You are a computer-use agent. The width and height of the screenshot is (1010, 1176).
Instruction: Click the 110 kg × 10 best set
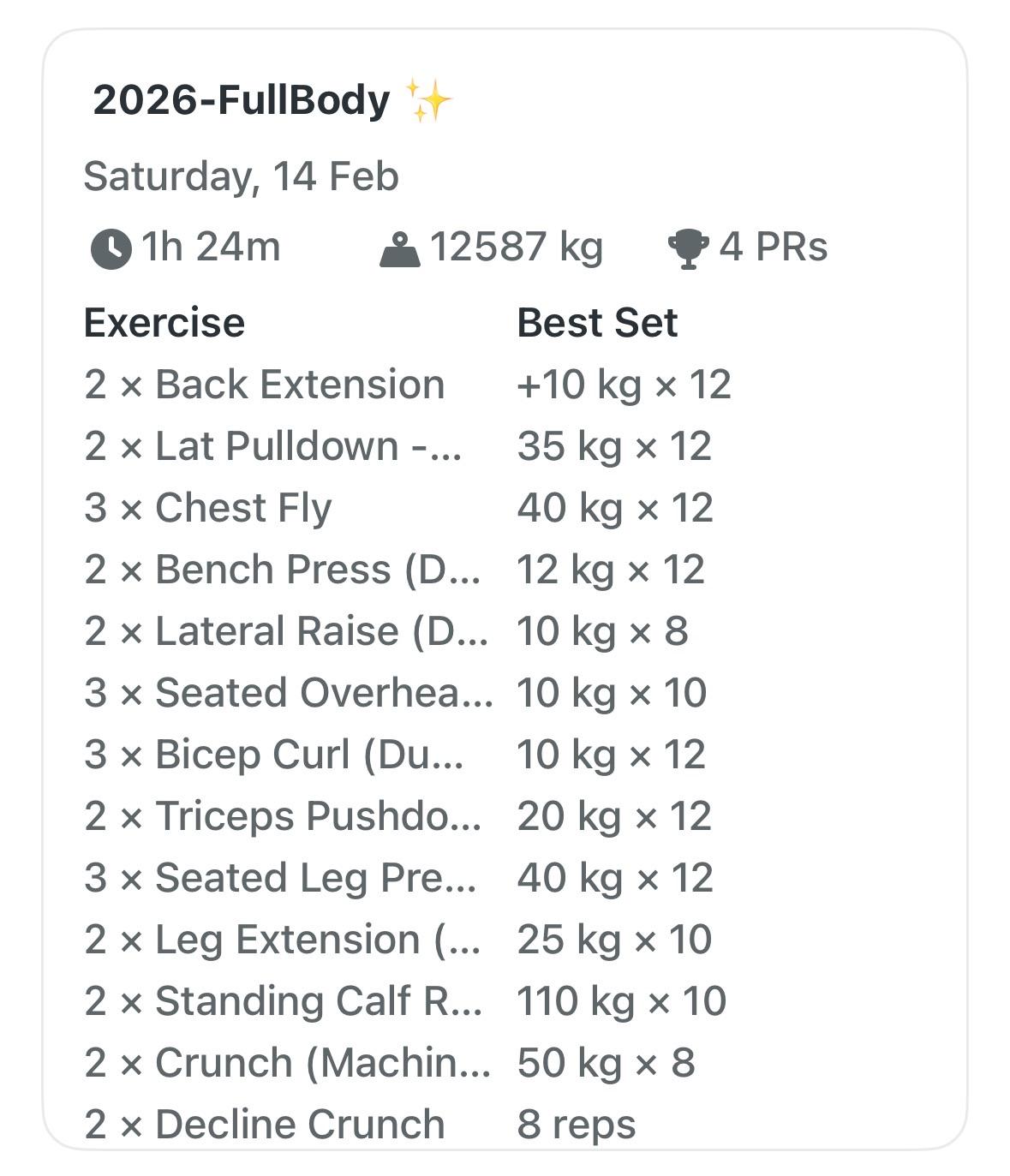click(x=621, y=1001)
